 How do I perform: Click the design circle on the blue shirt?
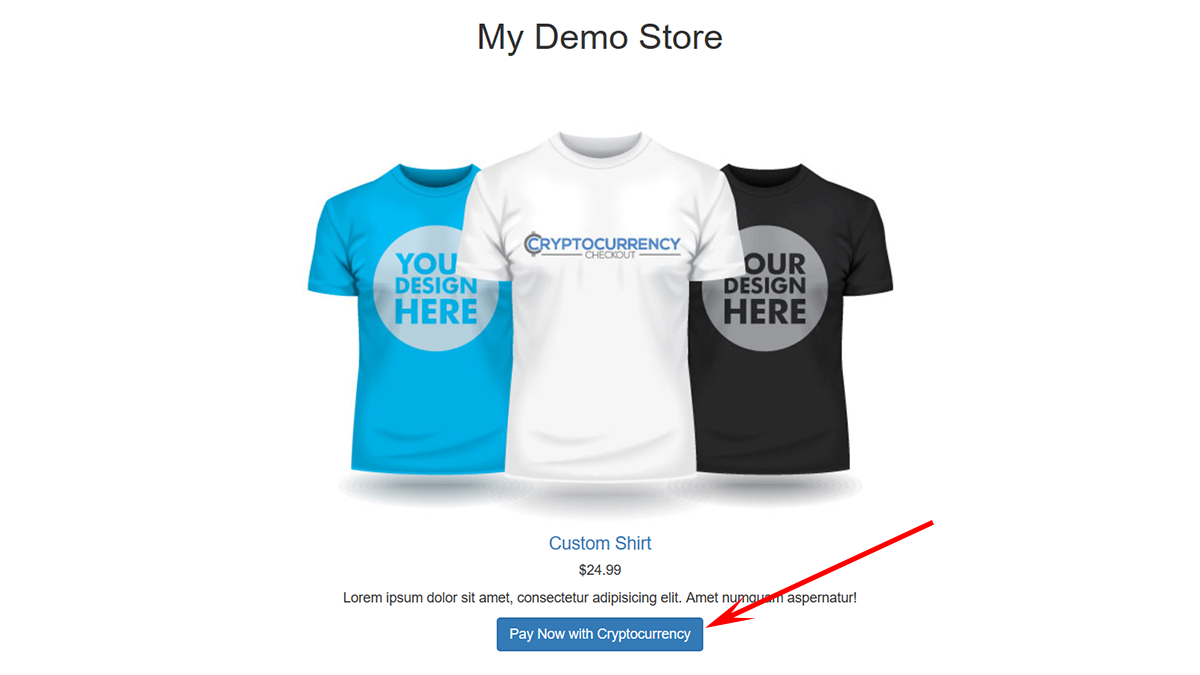click(427, 287)
